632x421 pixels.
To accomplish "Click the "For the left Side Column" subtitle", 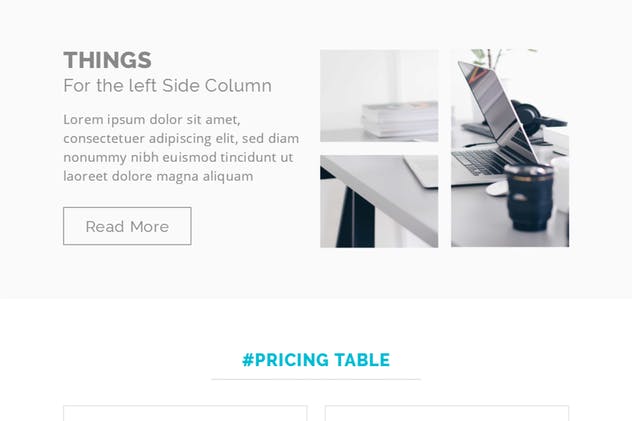I will point(167,86).
